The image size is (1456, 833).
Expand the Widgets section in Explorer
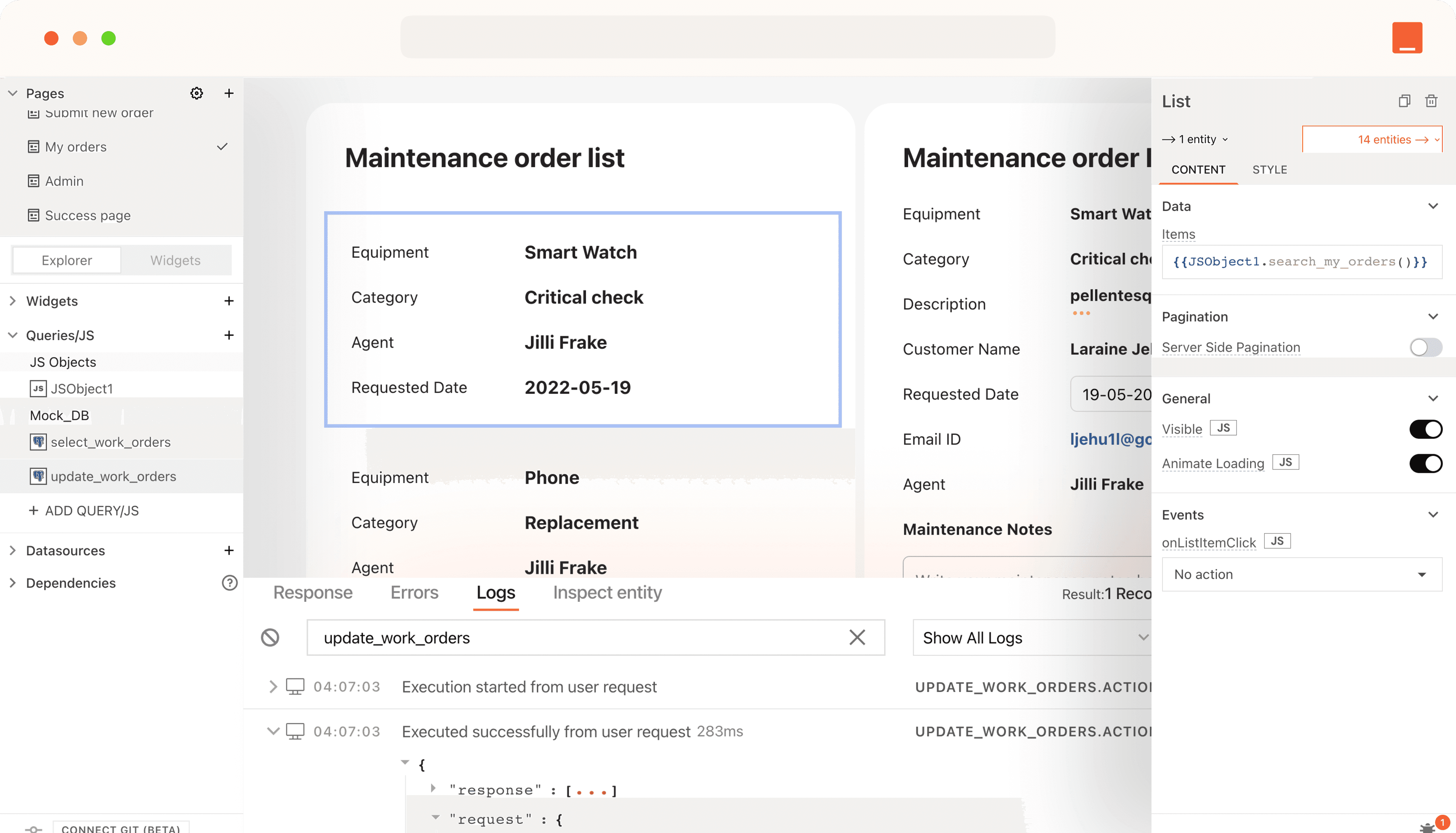click(x=13, y=300)
